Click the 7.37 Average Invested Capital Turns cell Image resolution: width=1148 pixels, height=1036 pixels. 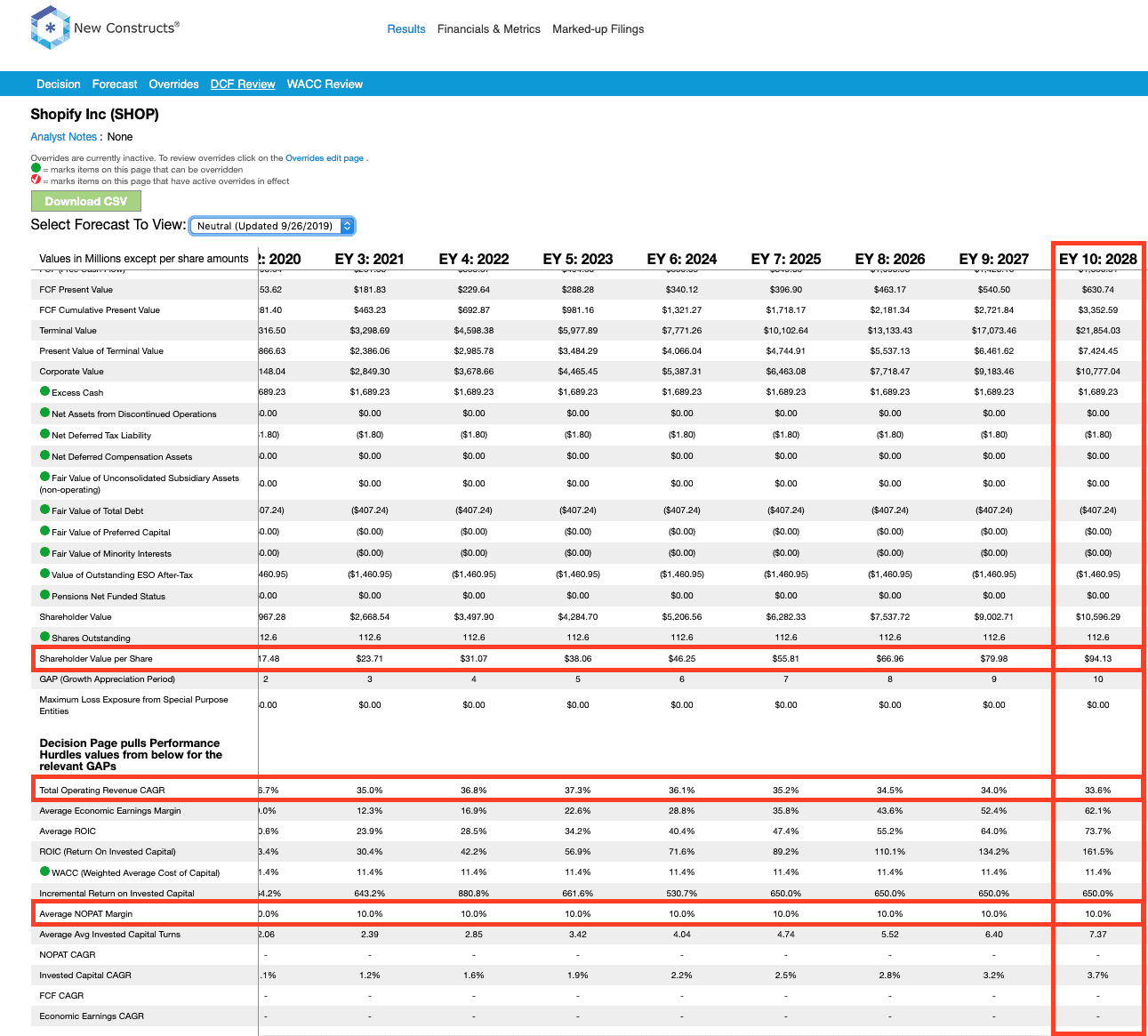1098,935
